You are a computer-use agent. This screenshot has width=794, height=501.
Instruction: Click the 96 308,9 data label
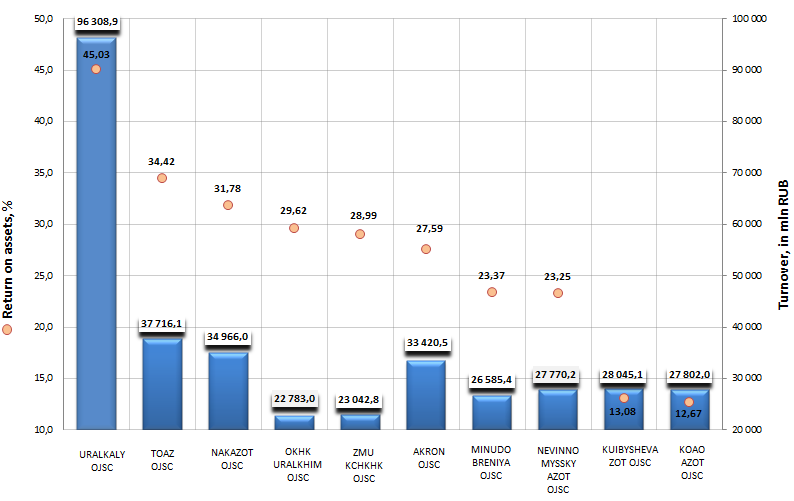tap(97, 22)
